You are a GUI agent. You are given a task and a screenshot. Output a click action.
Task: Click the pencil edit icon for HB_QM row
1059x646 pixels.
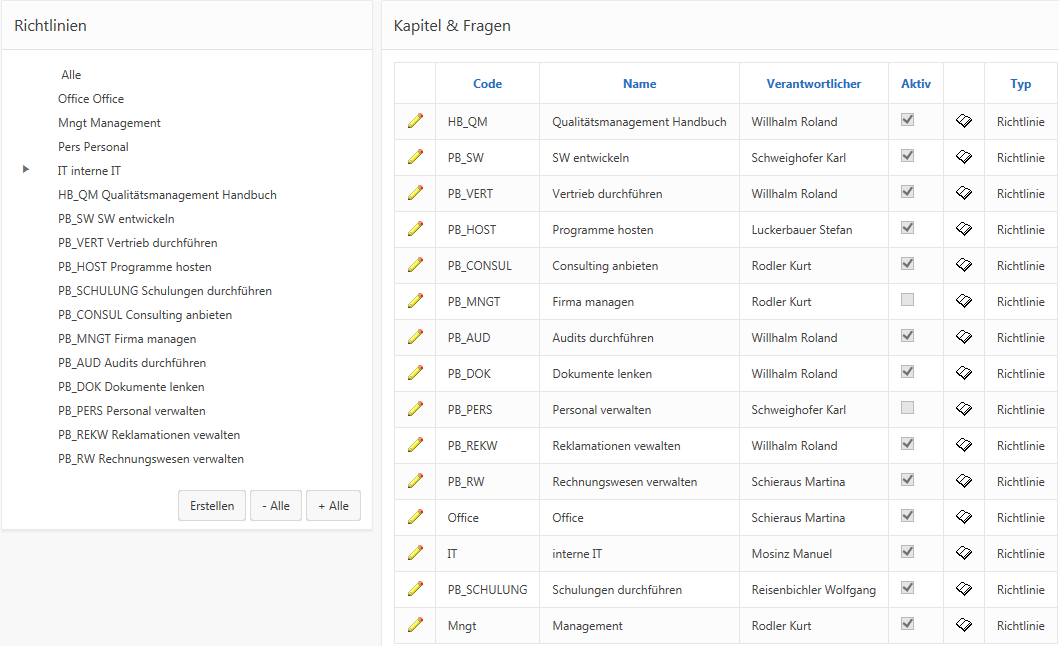[415, 121]
